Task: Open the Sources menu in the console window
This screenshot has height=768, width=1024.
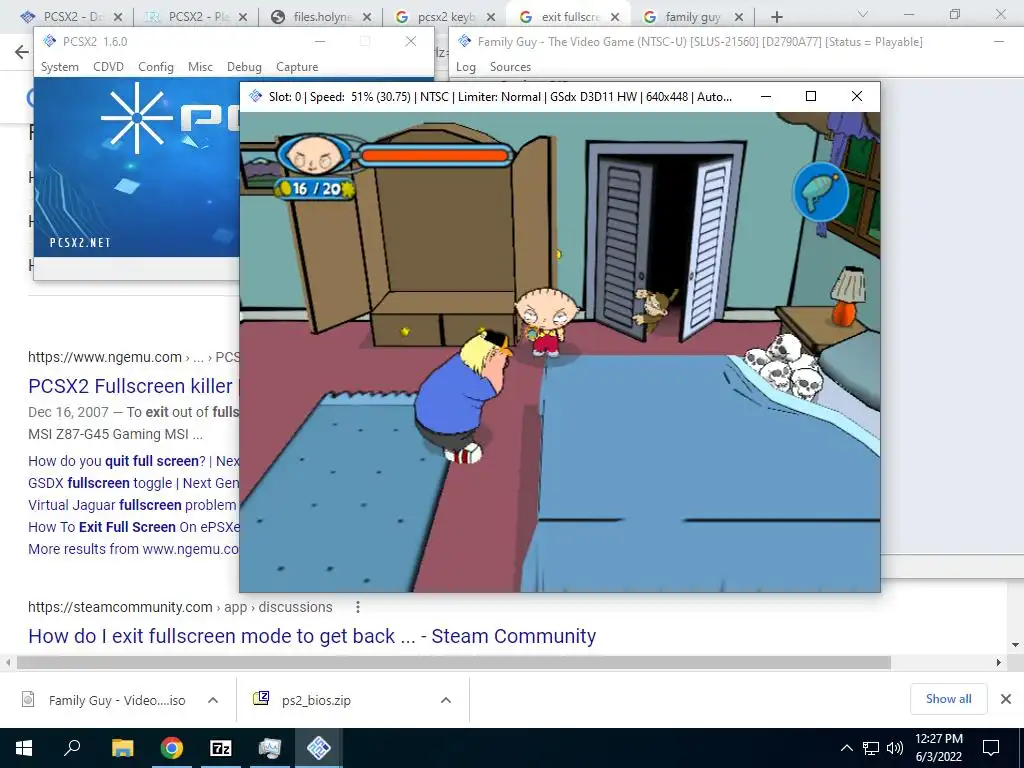Action: (x=510, y=67)
